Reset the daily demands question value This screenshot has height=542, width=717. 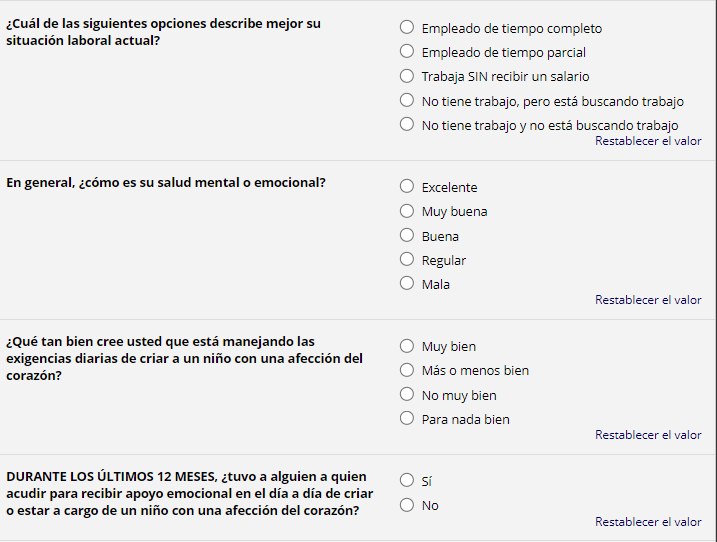[648, 435]
